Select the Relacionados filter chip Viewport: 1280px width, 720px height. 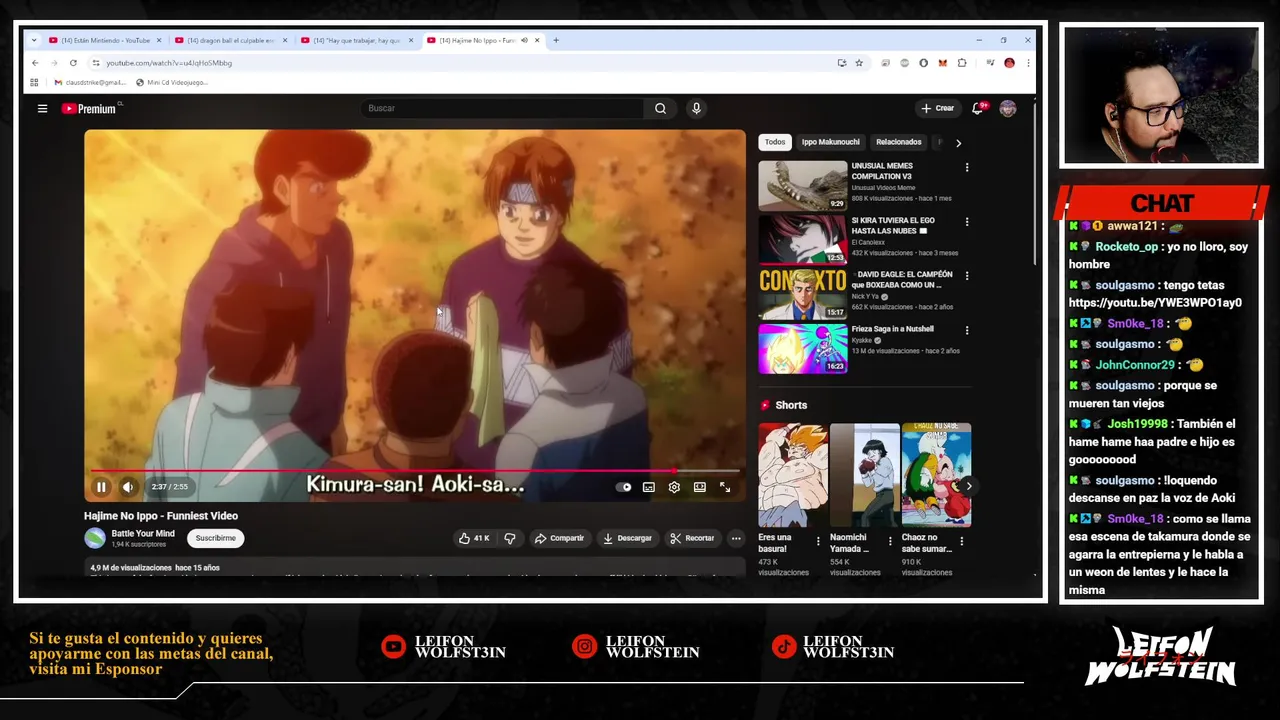(899, 142)
